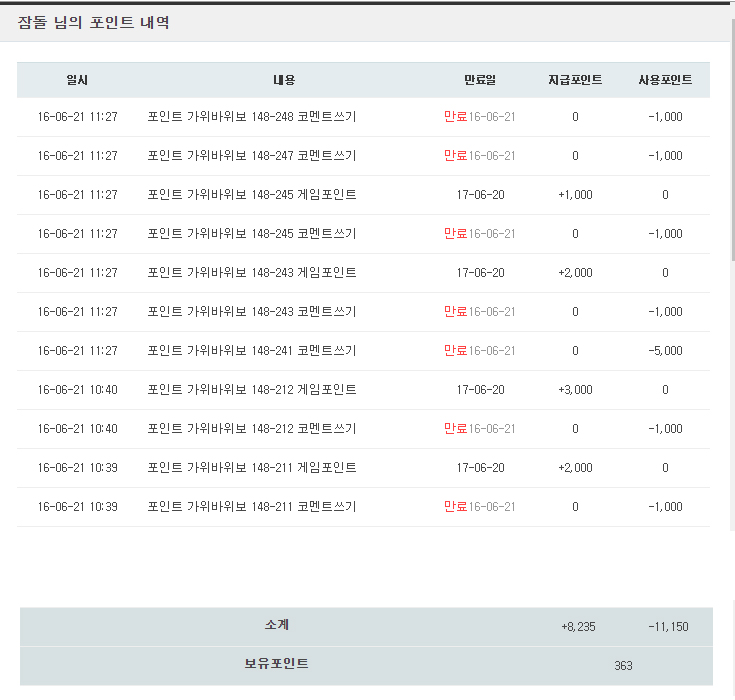Image resolution: width=735 pixels, height=700 pixels.
Task: Click the +8,235 subtotal awarded points
Action: (578, 627)
